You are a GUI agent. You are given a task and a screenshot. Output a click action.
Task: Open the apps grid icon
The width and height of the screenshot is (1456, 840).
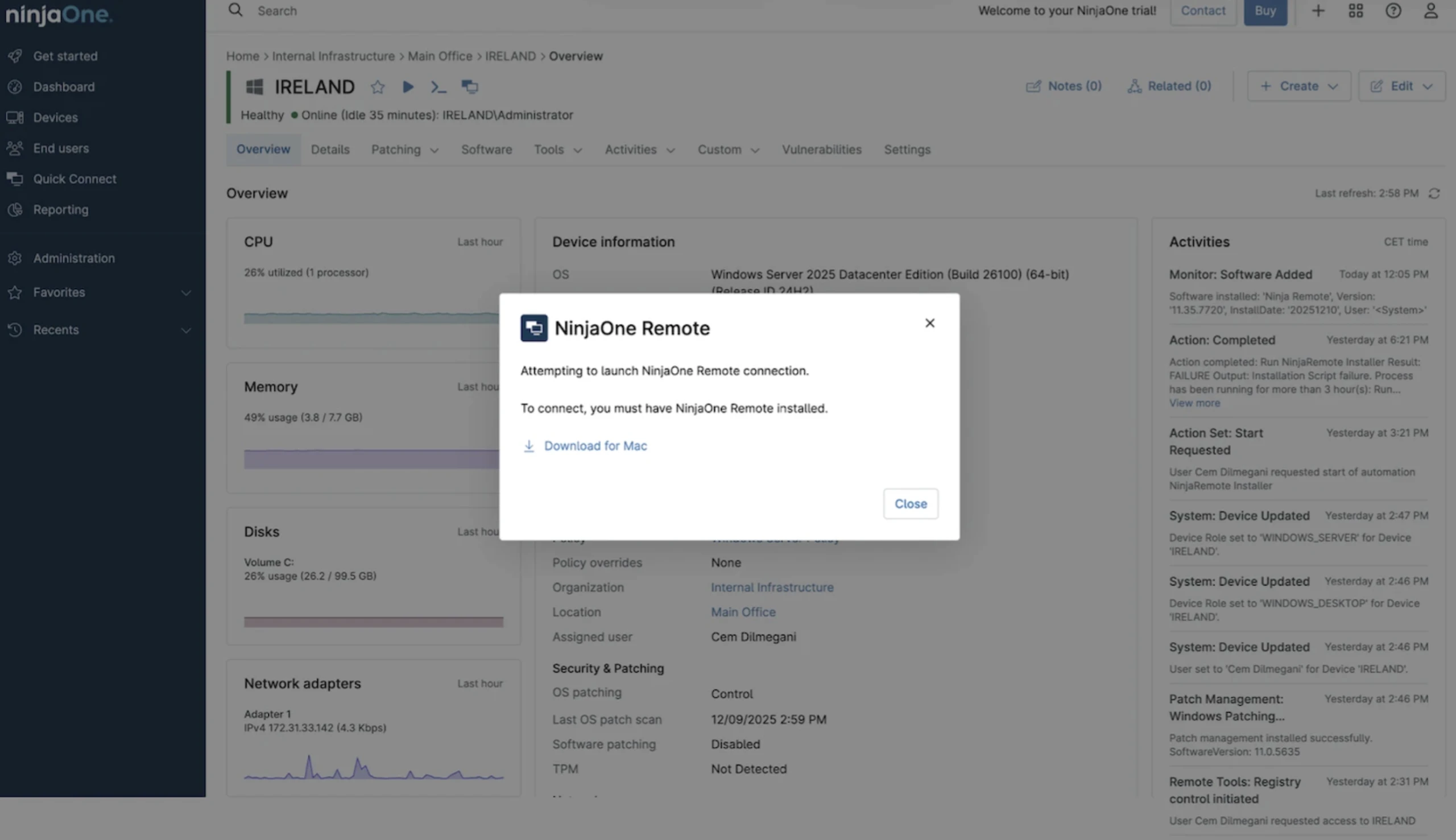pos(1356,10)
